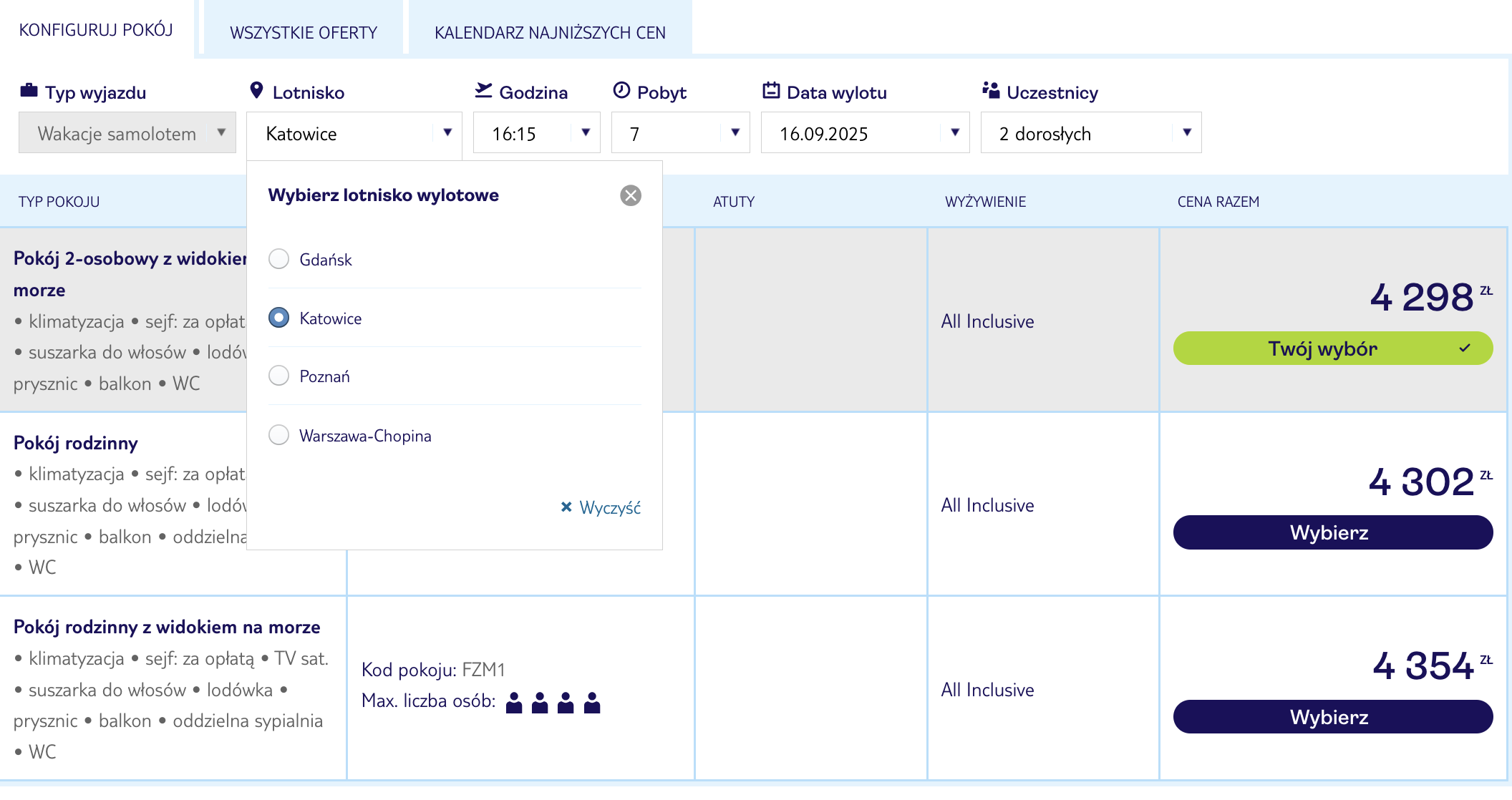Click the Twój wybór selected button
Viewport: 1512px width, 800px height.
[x=1333, y=348]
